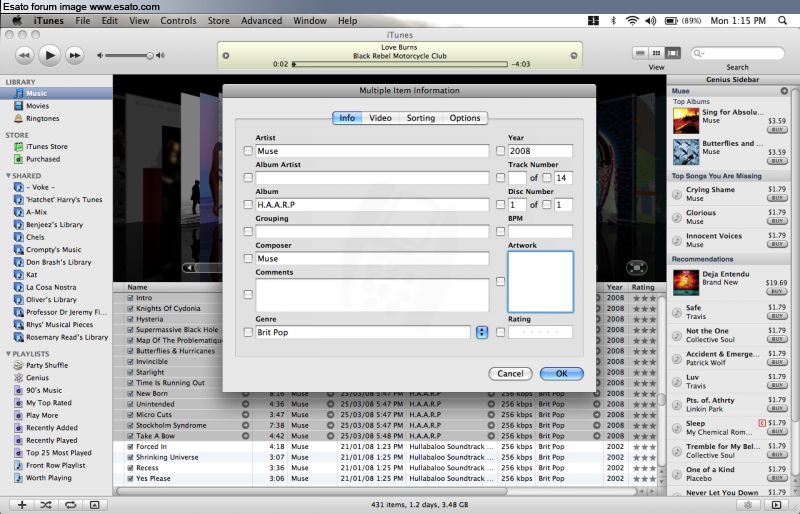
Task: Buy Sing for Absolution album
Action: coord(777,130)
